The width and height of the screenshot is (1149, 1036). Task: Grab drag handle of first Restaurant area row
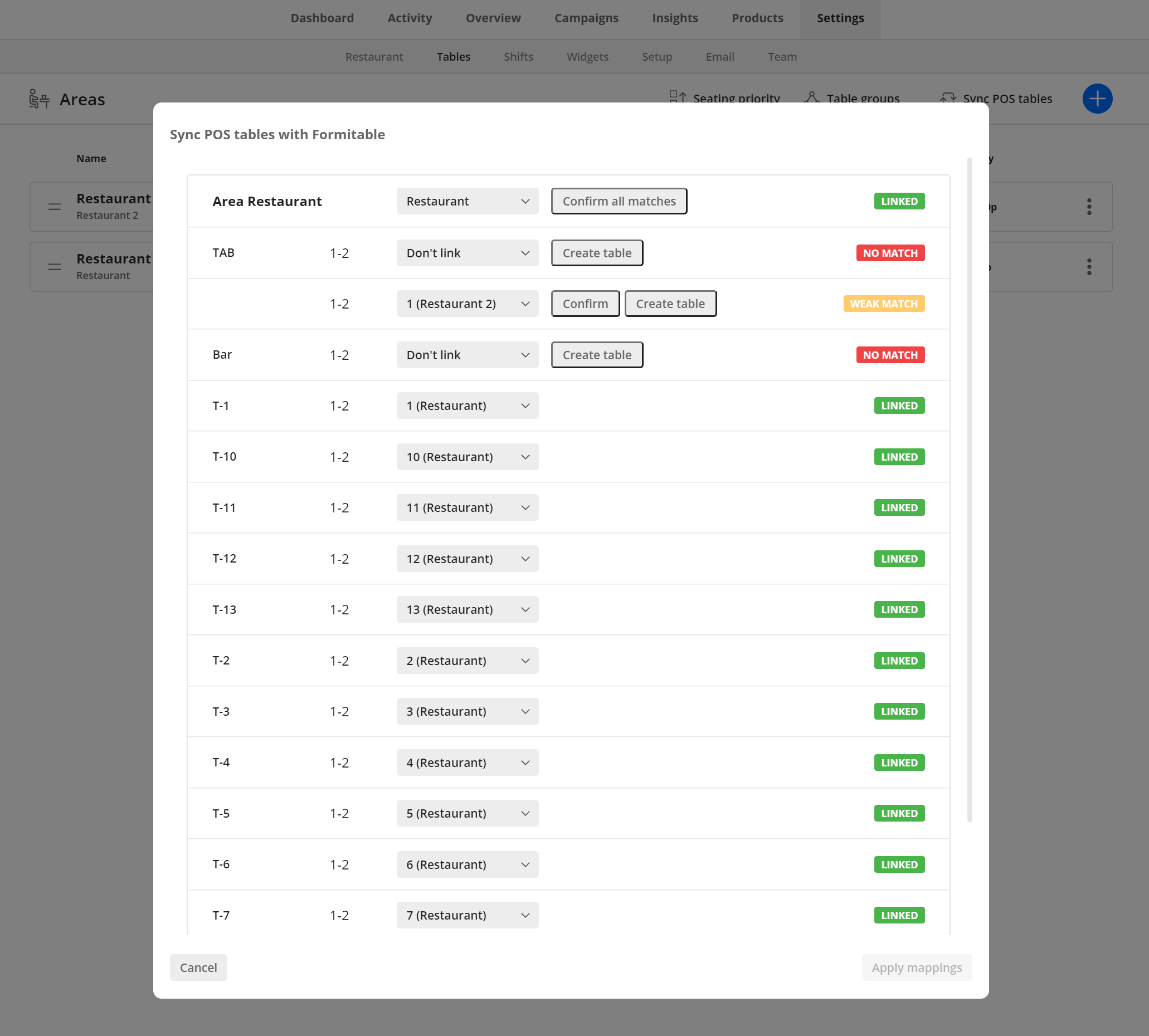click(x=55, y=207)
